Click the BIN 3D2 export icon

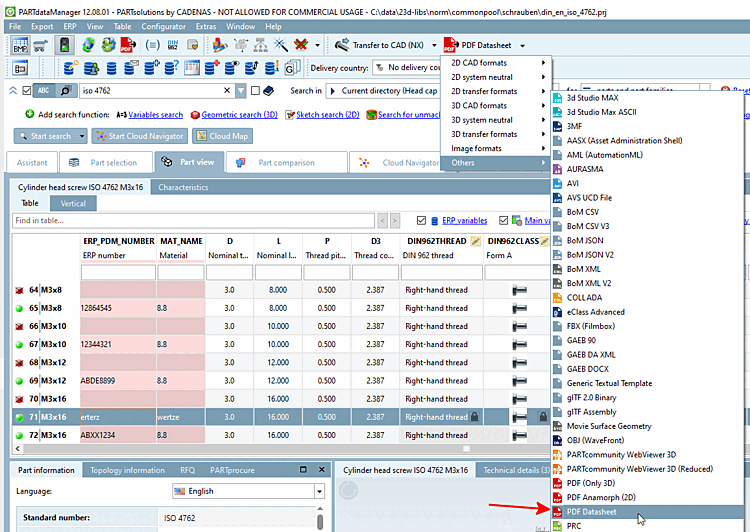point(173,45)
